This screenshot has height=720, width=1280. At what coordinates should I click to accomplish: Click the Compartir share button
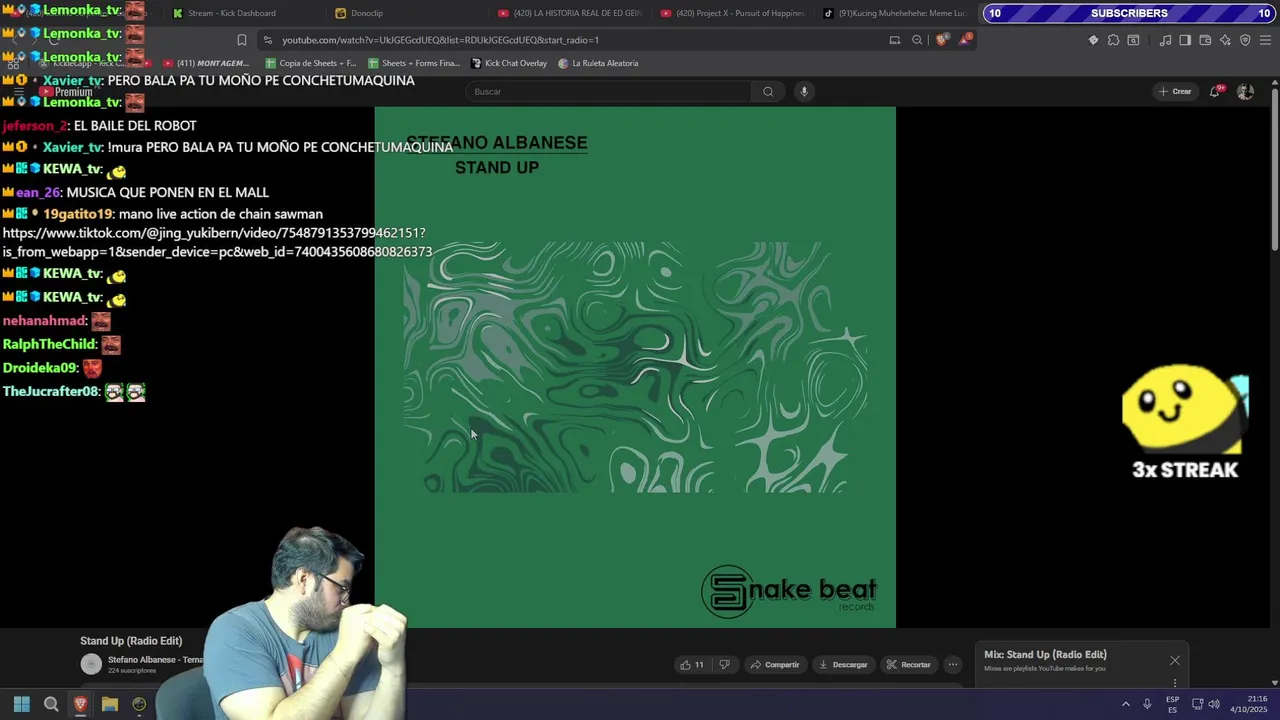pyautogui.click(x=775, y=665)
